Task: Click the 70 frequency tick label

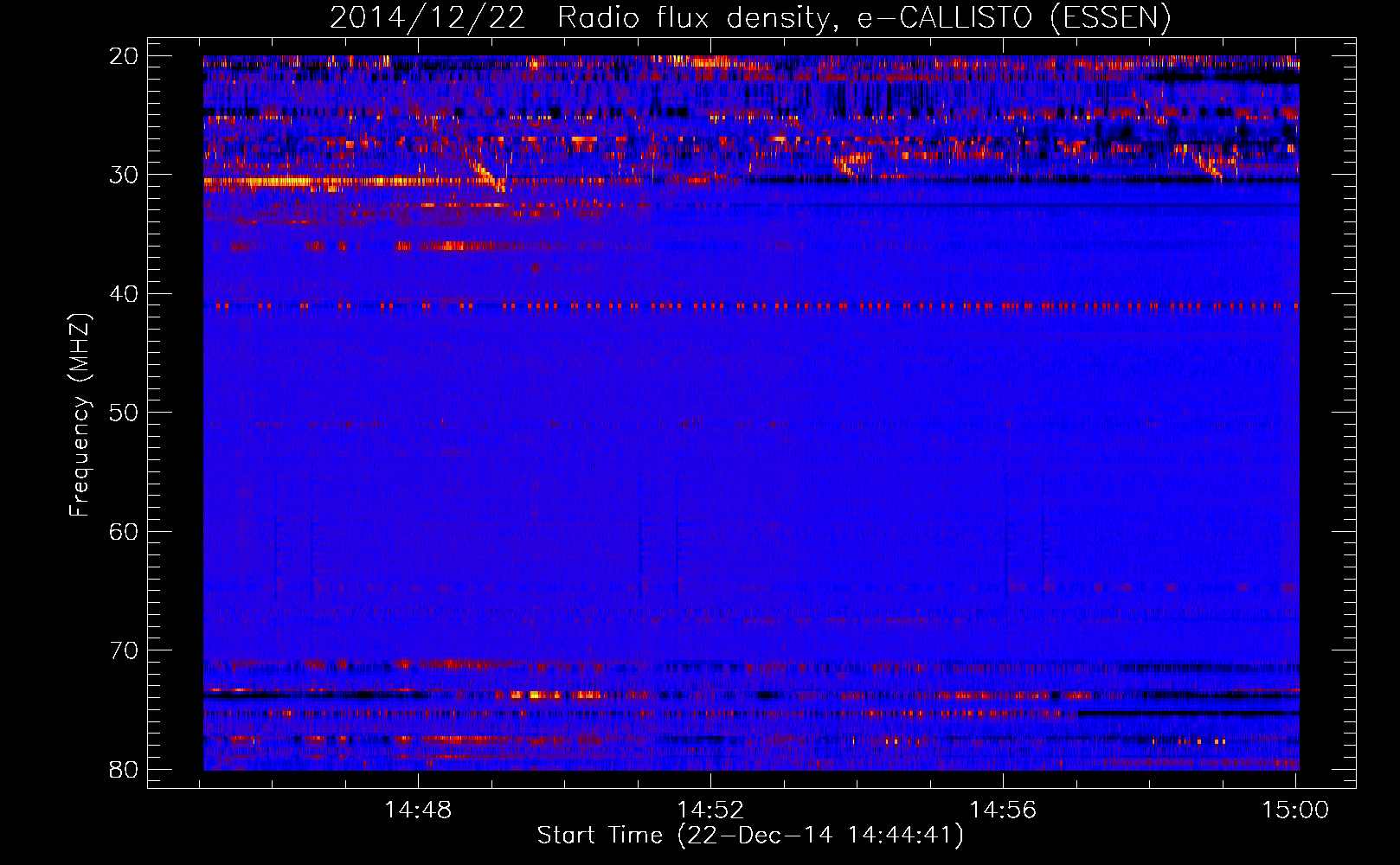Action: tap(125, 650)
